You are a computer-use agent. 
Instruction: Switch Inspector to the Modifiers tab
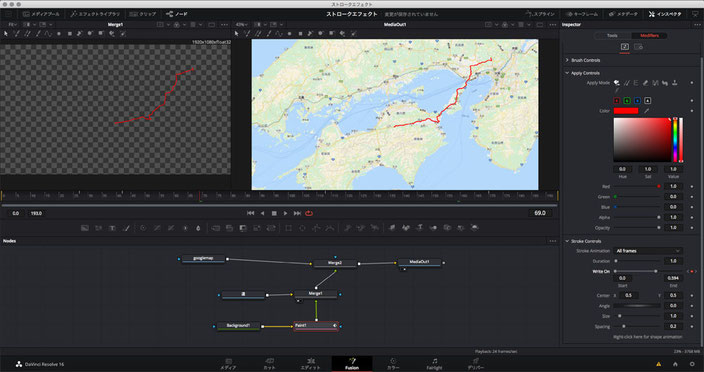pyautogui.click(x=649, y=35)
